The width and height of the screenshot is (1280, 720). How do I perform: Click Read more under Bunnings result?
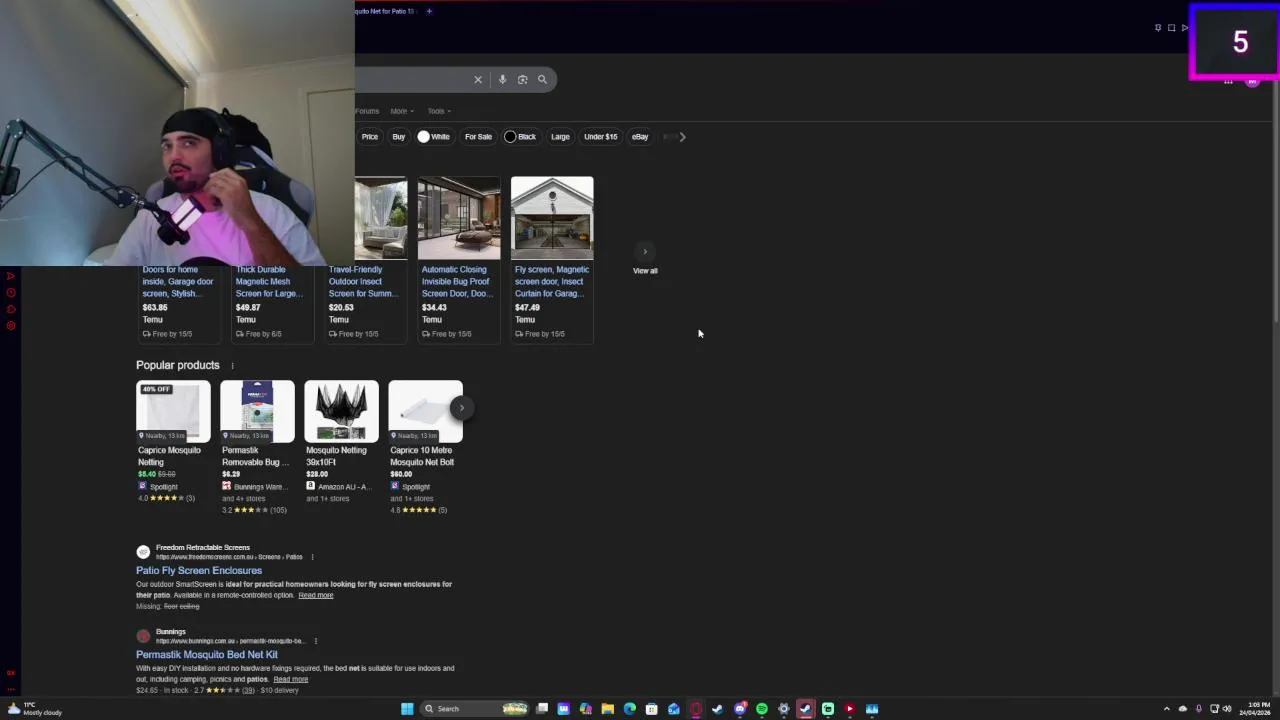[x=291, y=679]
